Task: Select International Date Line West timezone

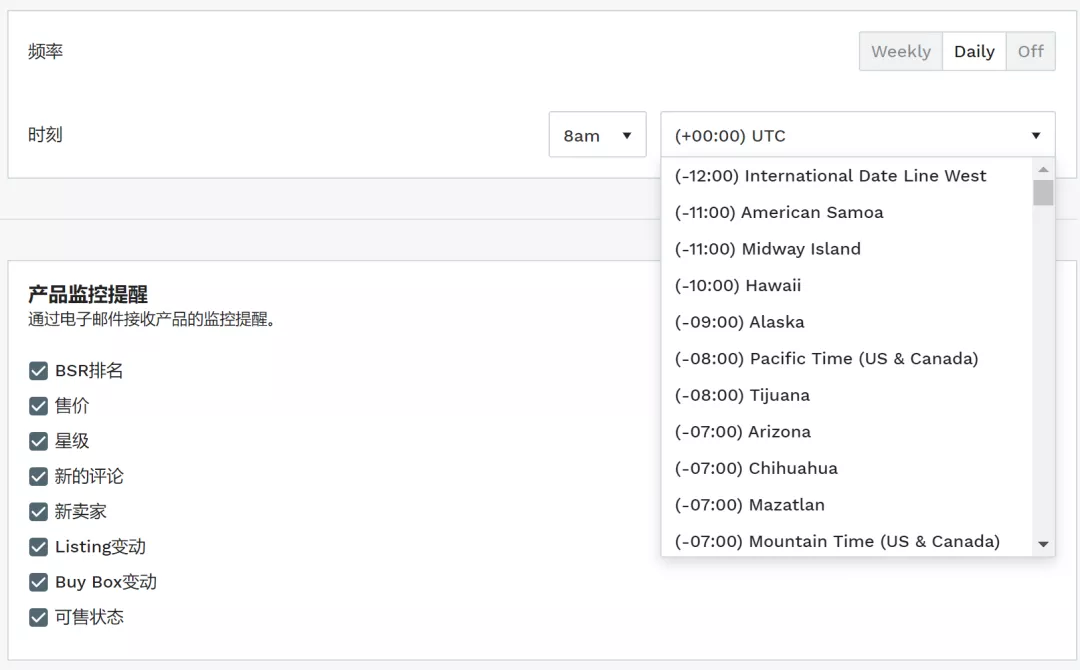Action: [830, 175]
